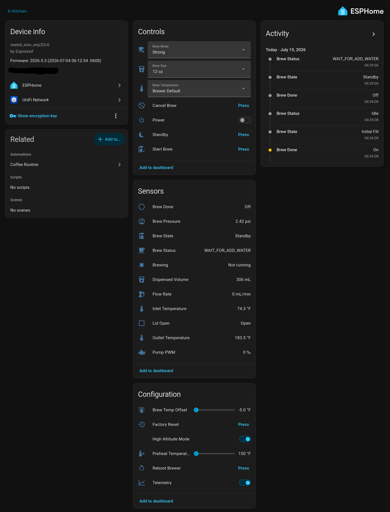The image size is (390, 512).
Task: Click the Brew Mode cup icon
Action: point(141,50)
